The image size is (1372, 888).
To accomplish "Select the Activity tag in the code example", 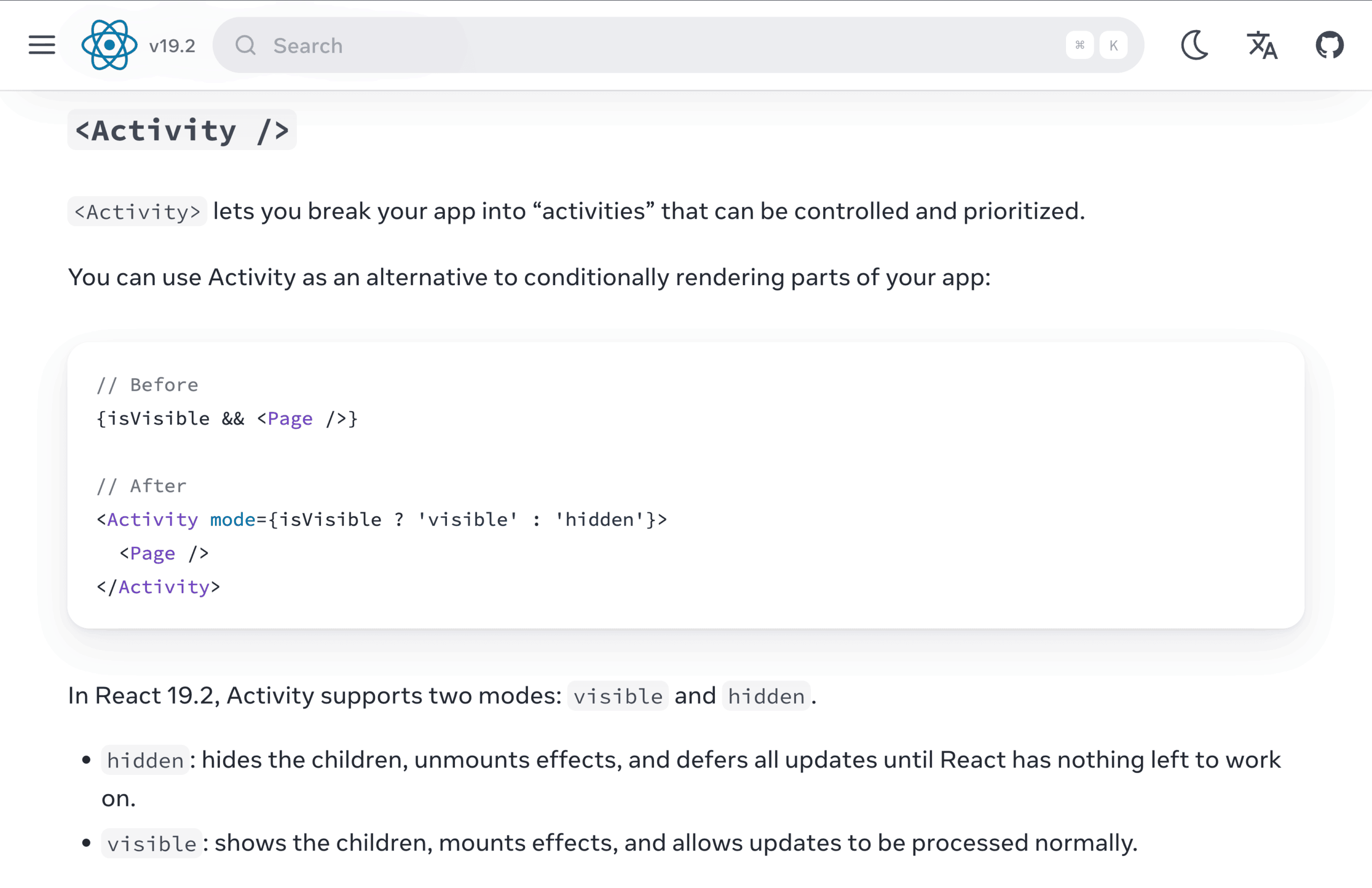I will pos(152,519).
